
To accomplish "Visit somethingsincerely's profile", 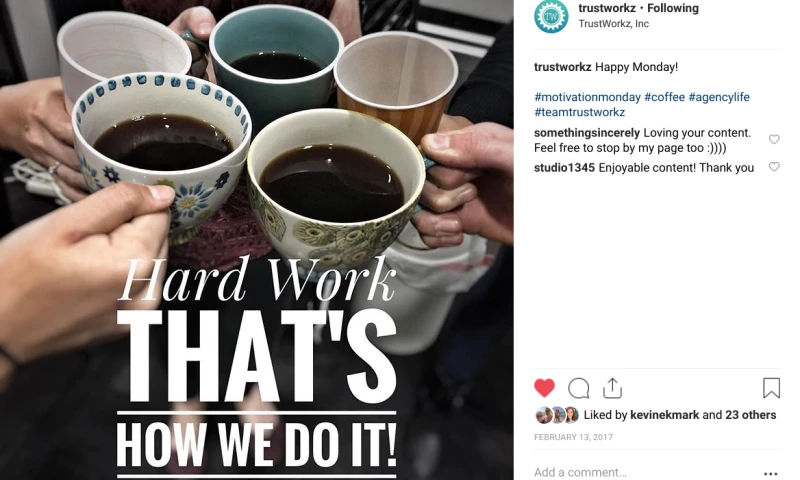I will point(587,133).
